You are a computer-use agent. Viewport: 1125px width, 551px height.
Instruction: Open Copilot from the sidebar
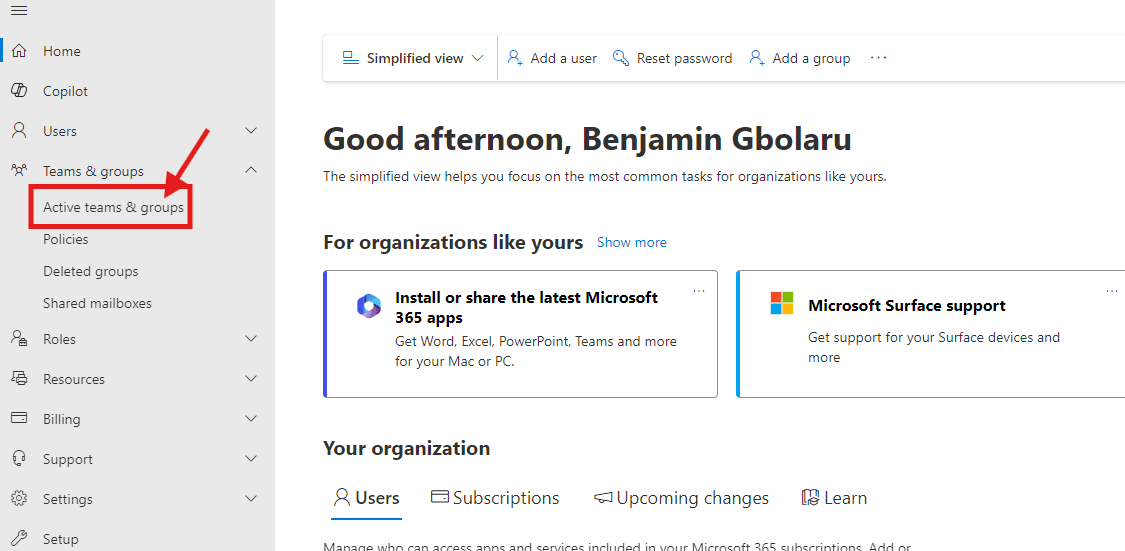coord(65,91)
